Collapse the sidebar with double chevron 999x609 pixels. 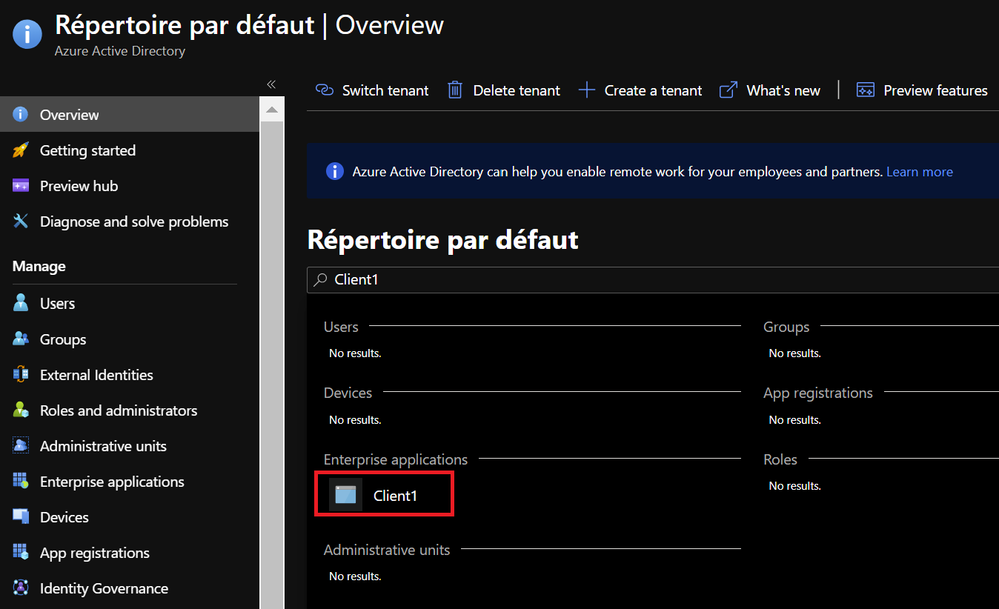click(x=271, y=84)
